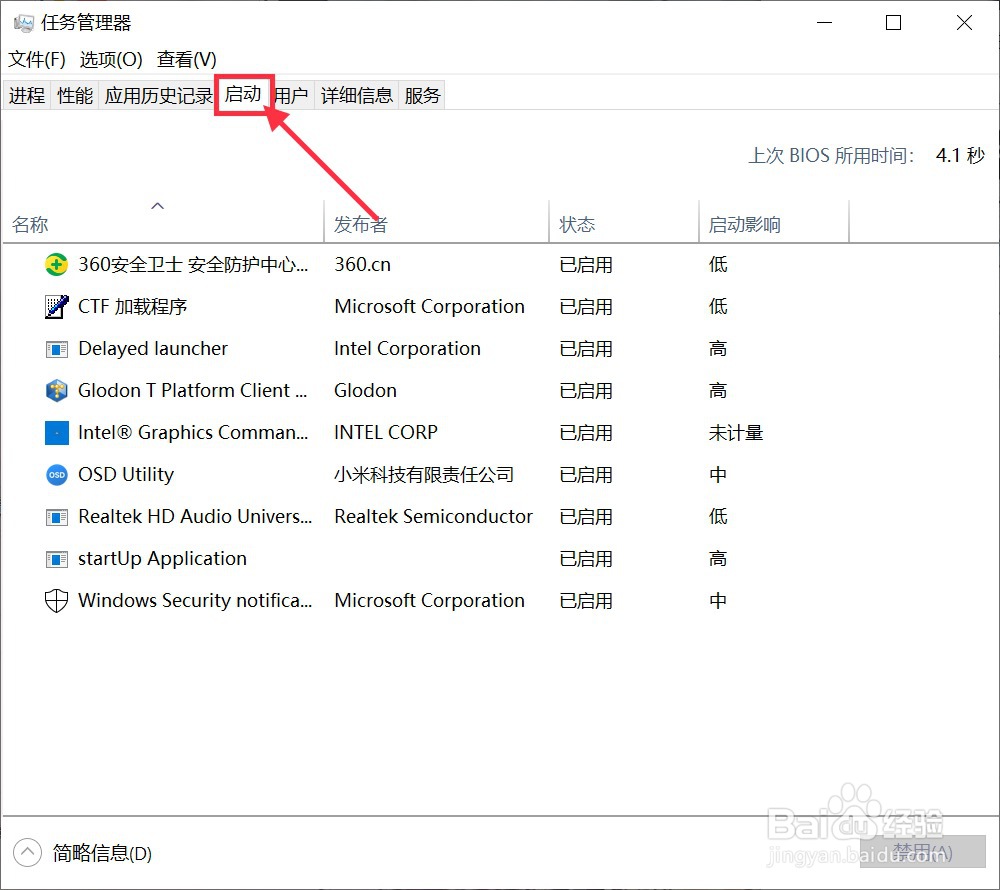Click the Glodon T Platform Client icon
This screenshot has width=1000, height=890.
56,390
